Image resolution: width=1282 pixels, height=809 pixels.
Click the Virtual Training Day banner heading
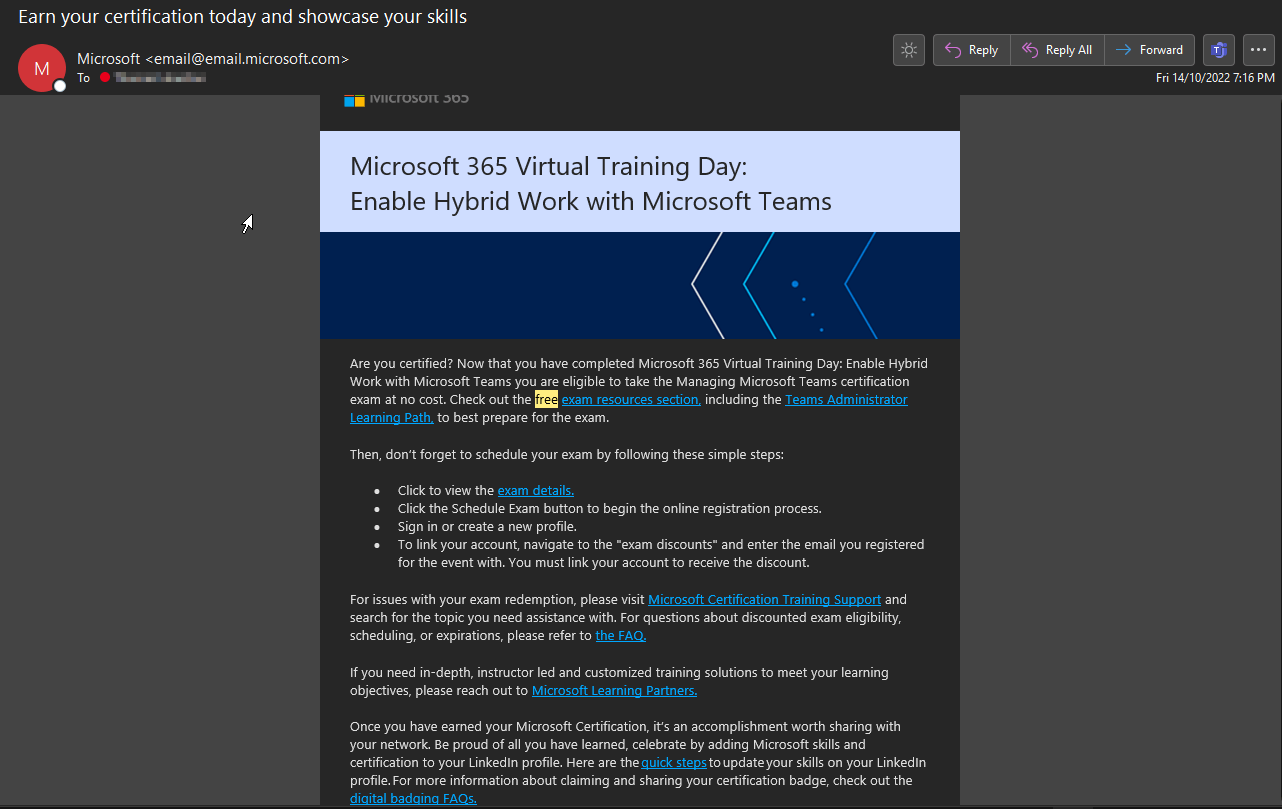point(591,183)
